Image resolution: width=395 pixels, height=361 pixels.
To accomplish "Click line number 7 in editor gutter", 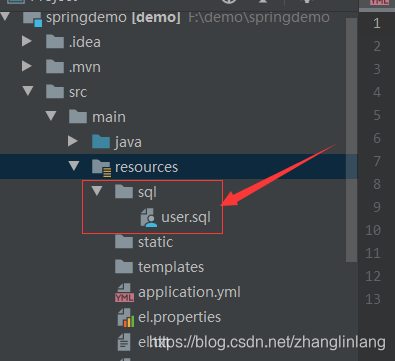I will pos(377,161).
